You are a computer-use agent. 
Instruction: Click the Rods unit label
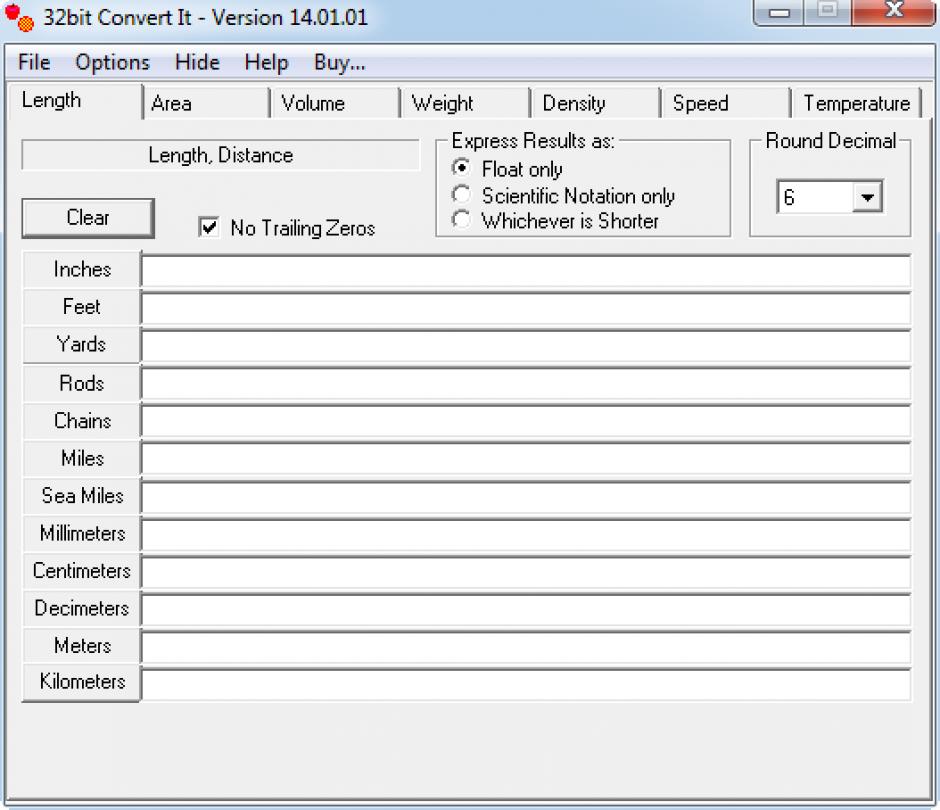pos(82,383)
